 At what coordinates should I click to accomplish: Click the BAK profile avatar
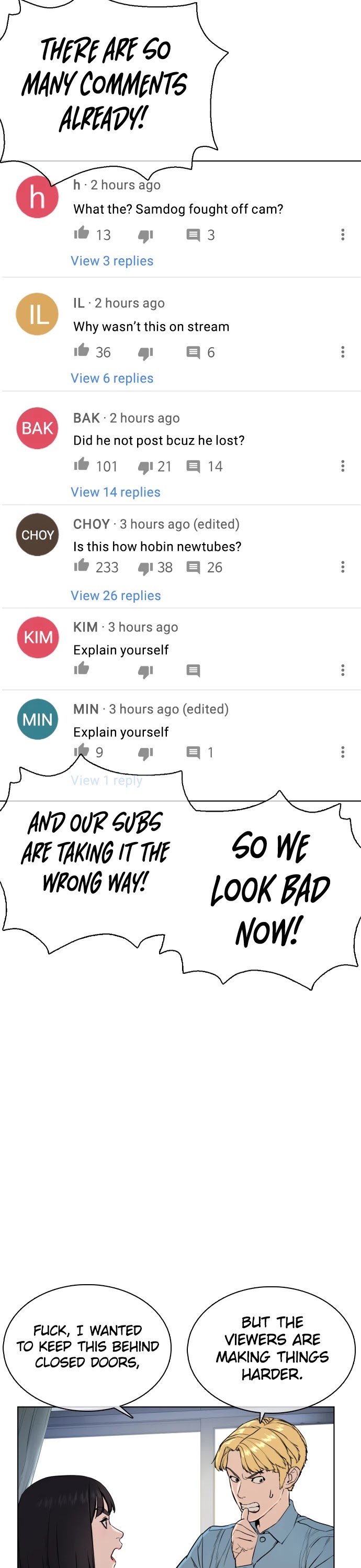(x=37, y=429)
